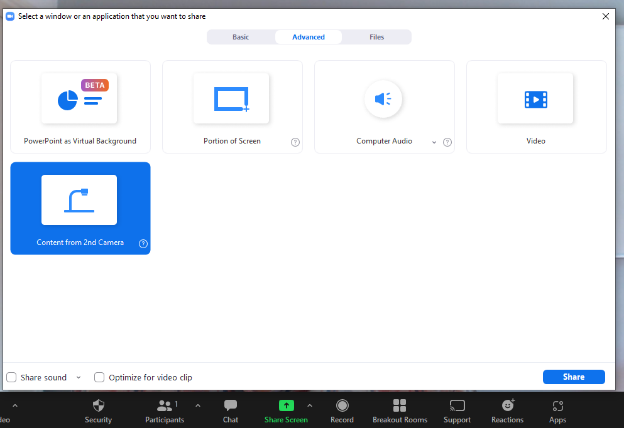Open the Participants panel
The width and height of the screenshot is (624, 428).
[x=164, y=411]
